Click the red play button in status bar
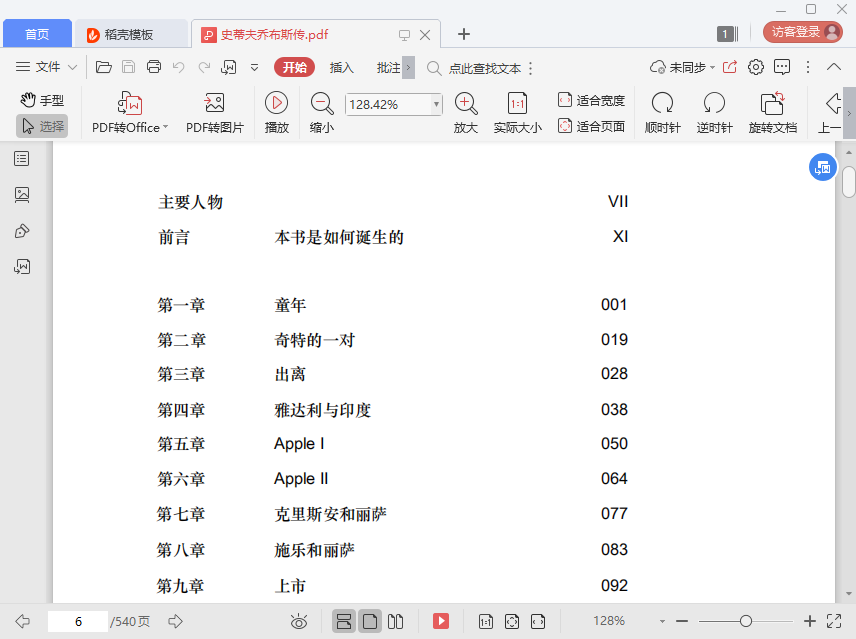This screenshot has height=639, width=856. pyautogui.click(x=441, y=621)
